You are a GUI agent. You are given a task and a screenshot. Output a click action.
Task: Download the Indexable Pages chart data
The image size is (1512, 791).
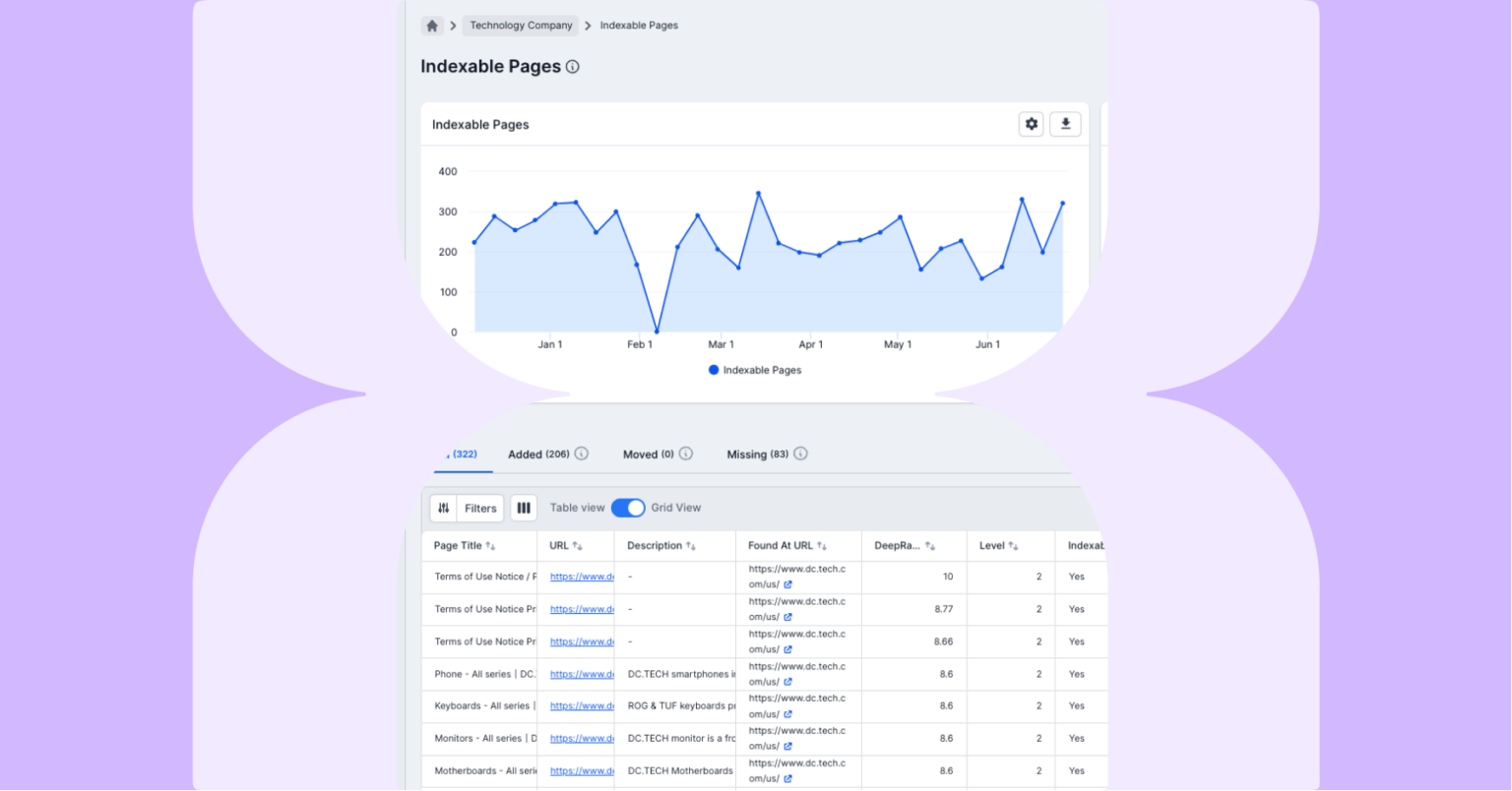tap(1065, 124)
